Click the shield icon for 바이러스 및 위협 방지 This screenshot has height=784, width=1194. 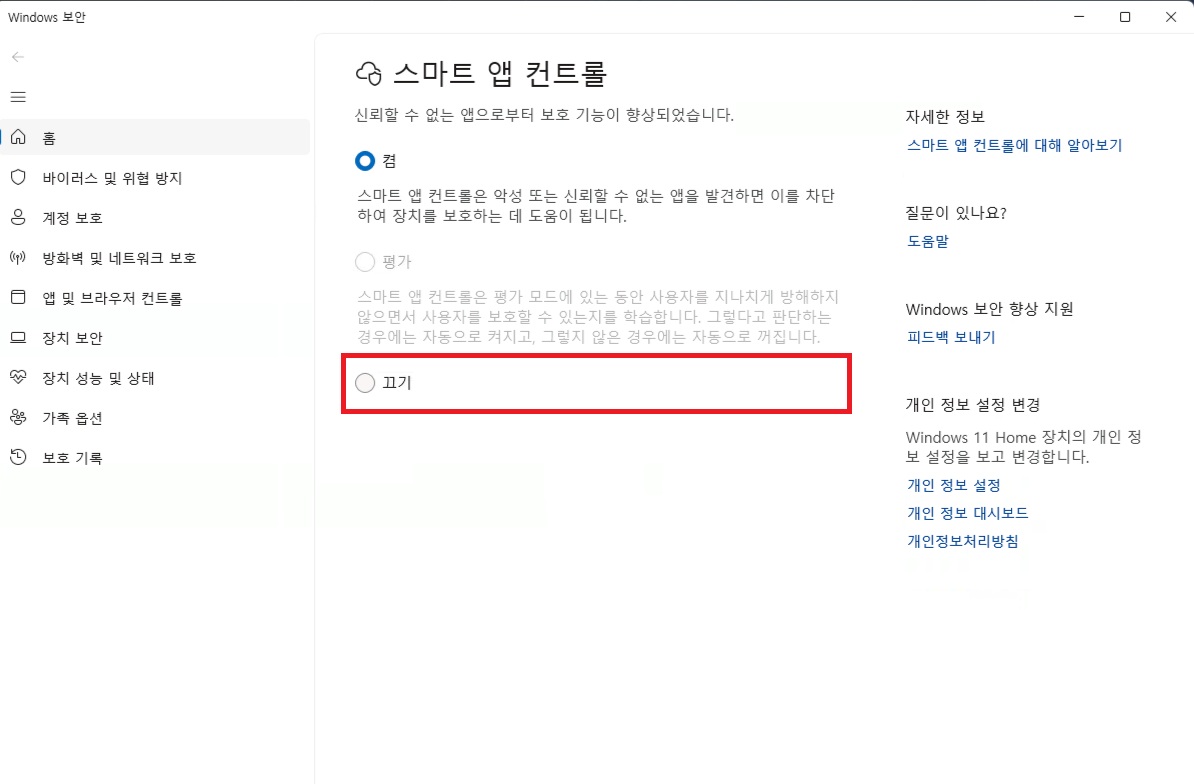click(x=18, y=177)
